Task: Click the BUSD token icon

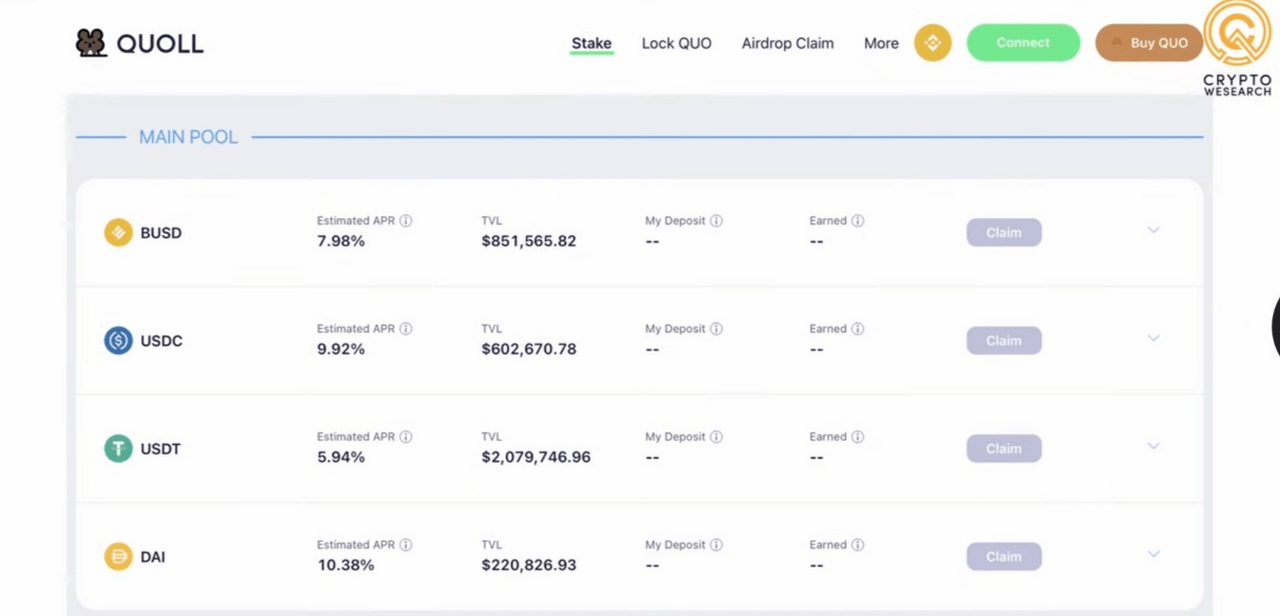Action: (x=118, y=232)
